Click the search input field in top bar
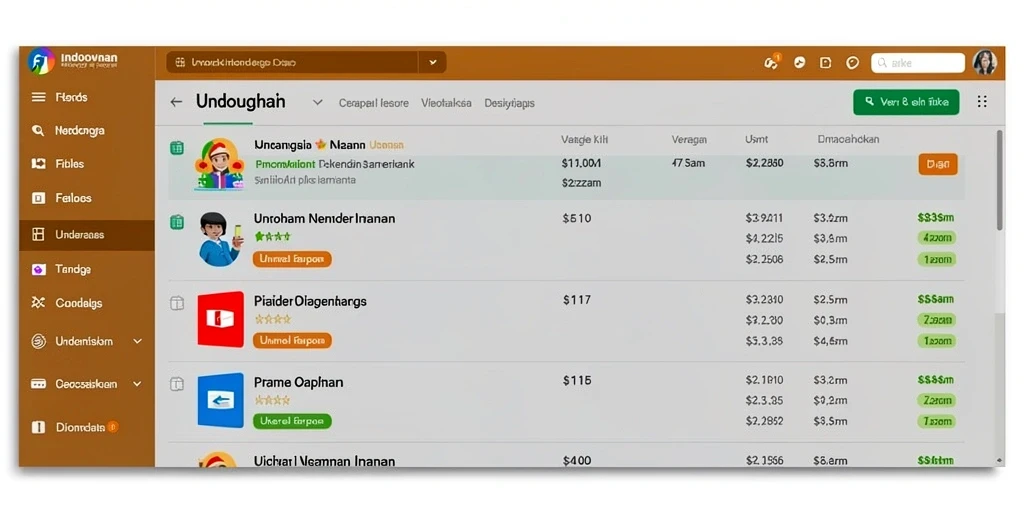Screen dimensions: 1024x512 (x=918, y=63)
